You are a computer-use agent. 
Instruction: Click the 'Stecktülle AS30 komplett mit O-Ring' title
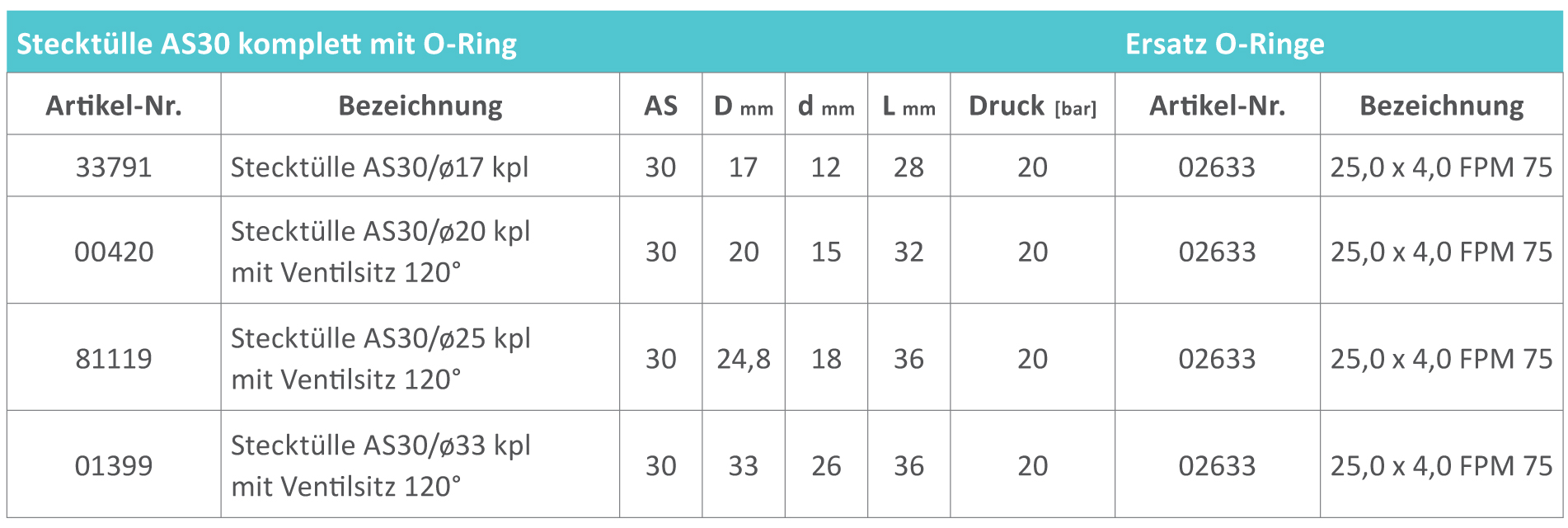266,44
